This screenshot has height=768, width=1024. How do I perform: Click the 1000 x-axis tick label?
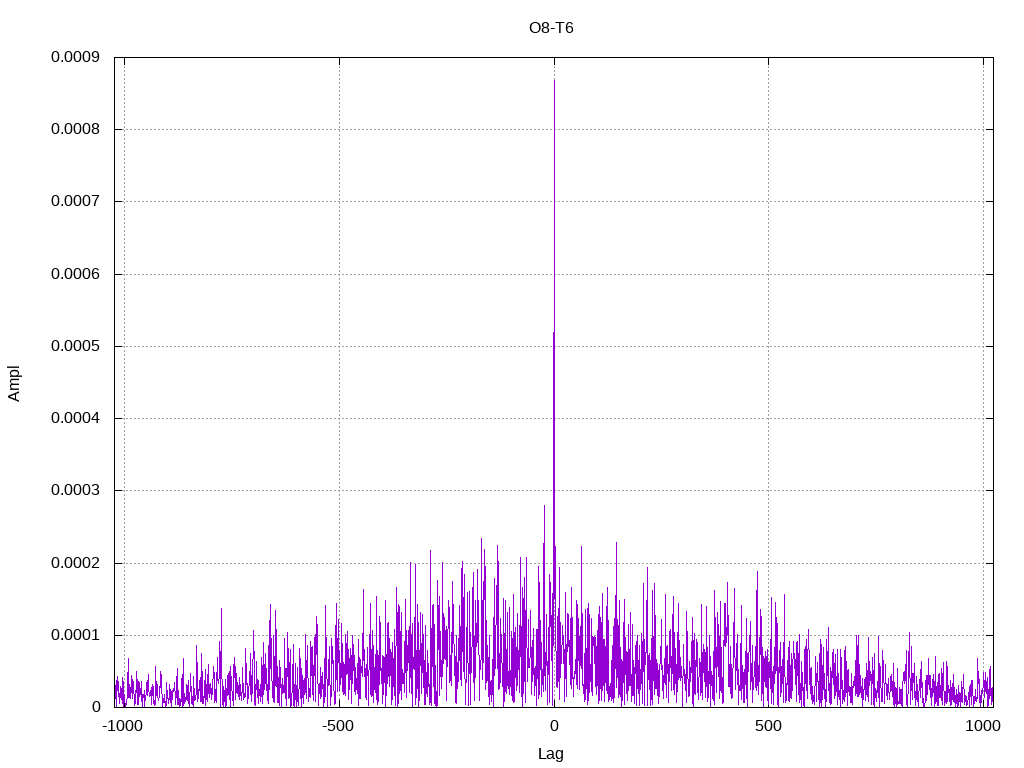click(983, 726)
